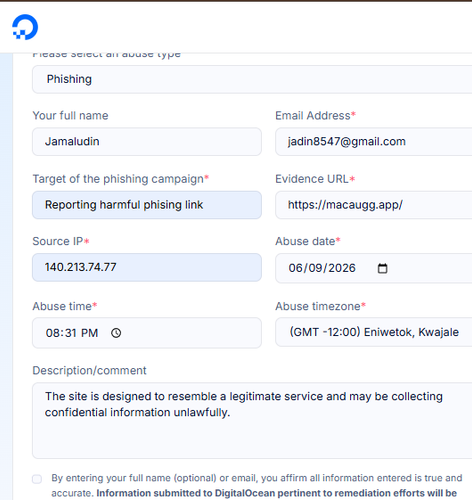Click into the Source IP field
472x500 pixels.
click(147, 267)
